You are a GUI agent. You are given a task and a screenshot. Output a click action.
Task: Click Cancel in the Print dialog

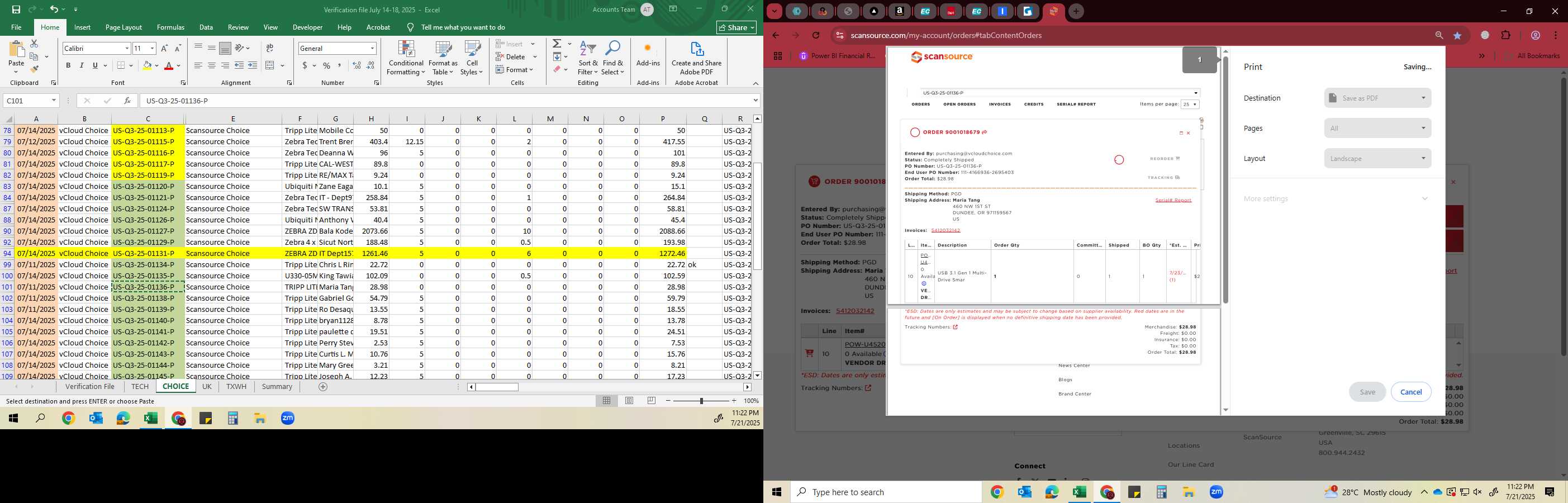pos(1410,392)
